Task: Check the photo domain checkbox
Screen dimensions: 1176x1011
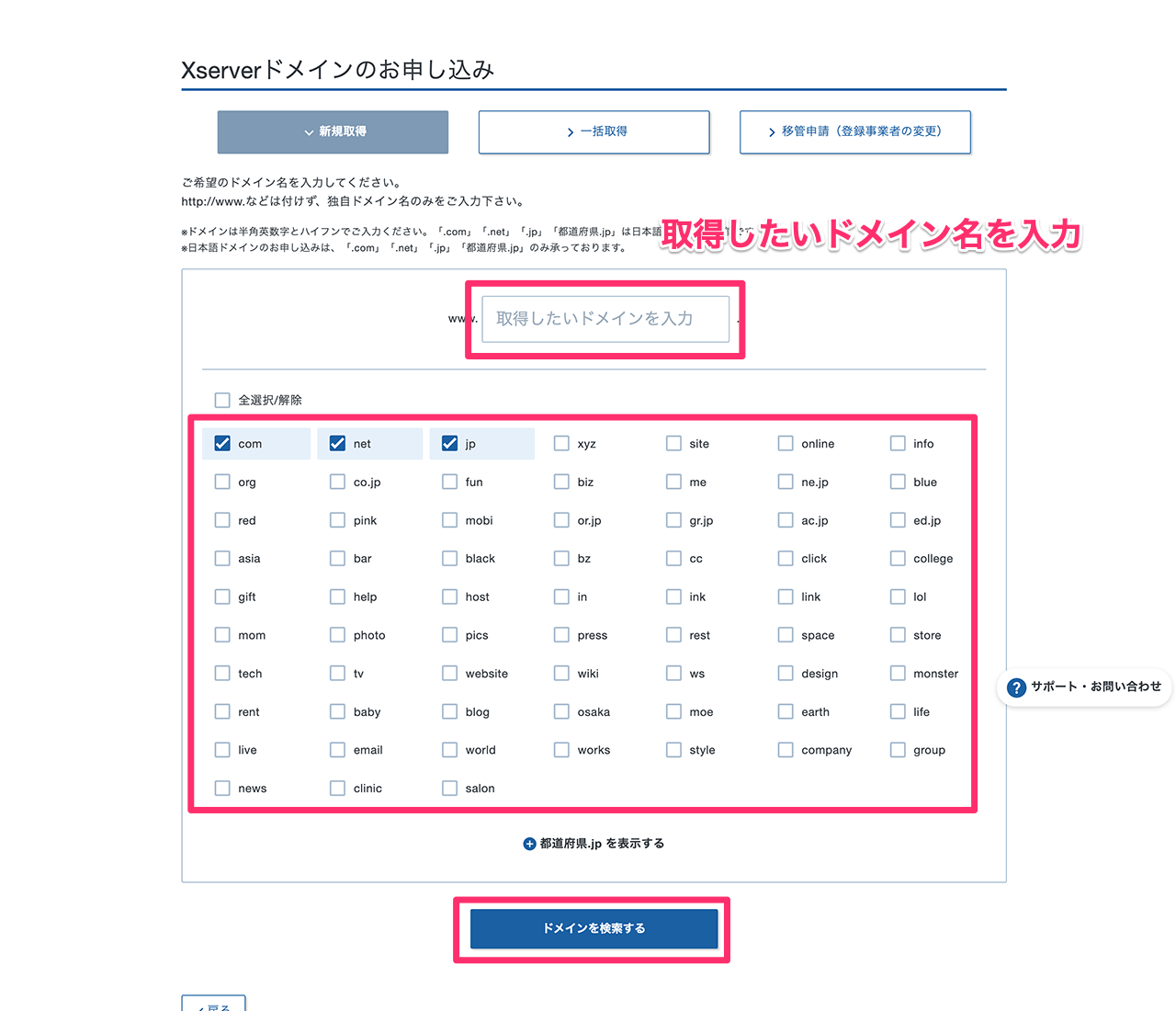Action: pos(337,635)
